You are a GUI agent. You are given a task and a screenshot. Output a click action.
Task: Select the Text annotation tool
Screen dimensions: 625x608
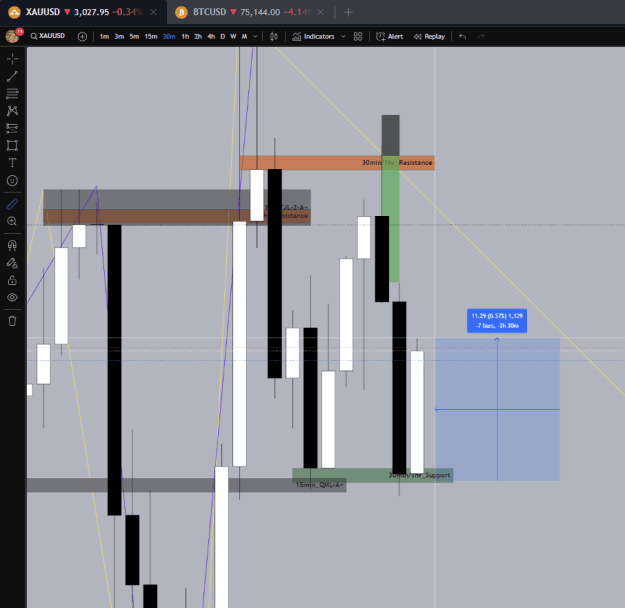tap(12, 163)
